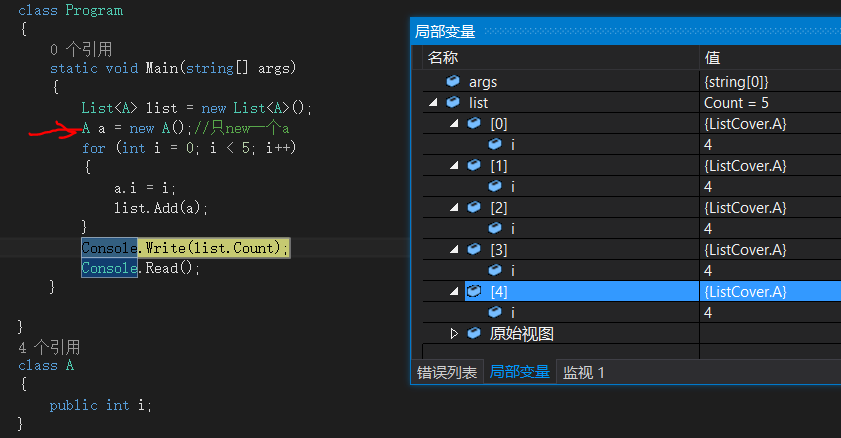This screenshot has width=841, height=438.
Task: Select the highlighted [4] item icon
Action: (x=474, y=291)
